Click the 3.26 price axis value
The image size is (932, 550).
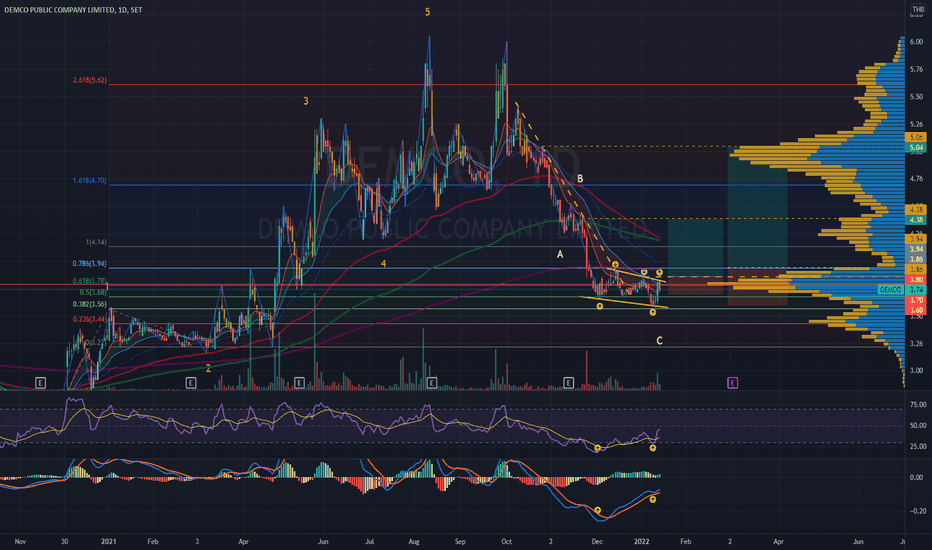[916, 344]
